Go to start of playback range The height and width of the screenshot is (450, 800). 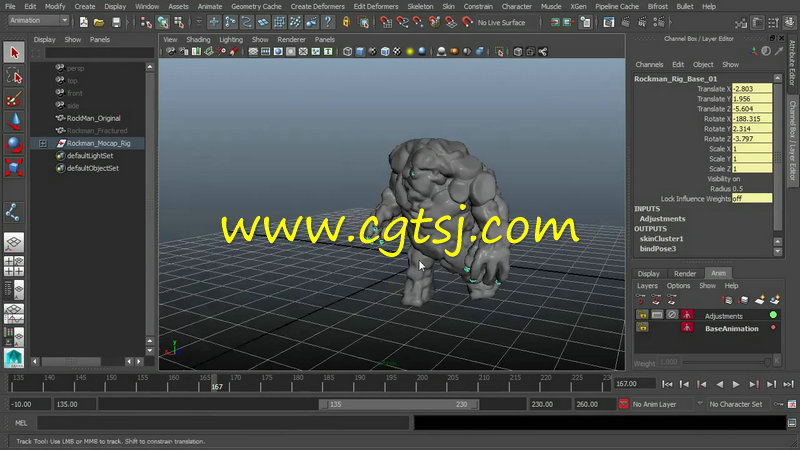[x=667, y=384]
